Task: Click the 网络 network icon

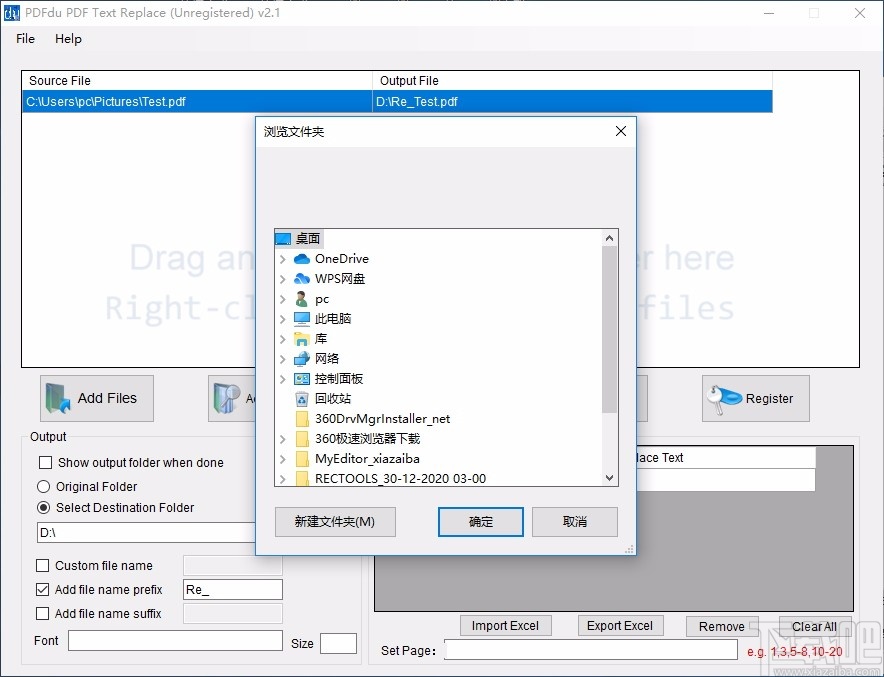Action: click(x=303, y=358)
